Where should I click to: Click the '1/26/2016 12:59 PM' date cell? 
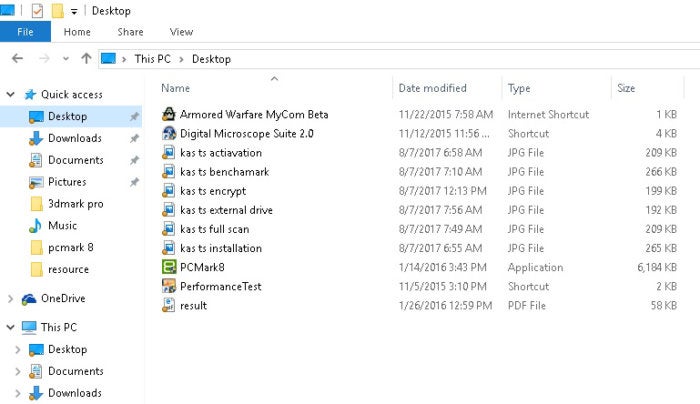[446, 305]
